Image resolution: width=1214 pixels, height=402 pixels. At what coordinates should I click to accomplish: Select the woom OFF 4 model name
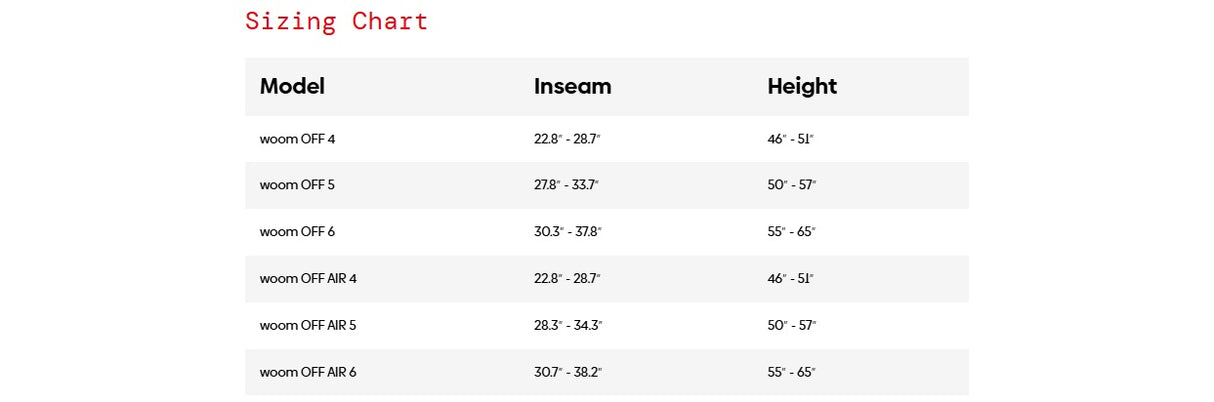coord(297,139)
